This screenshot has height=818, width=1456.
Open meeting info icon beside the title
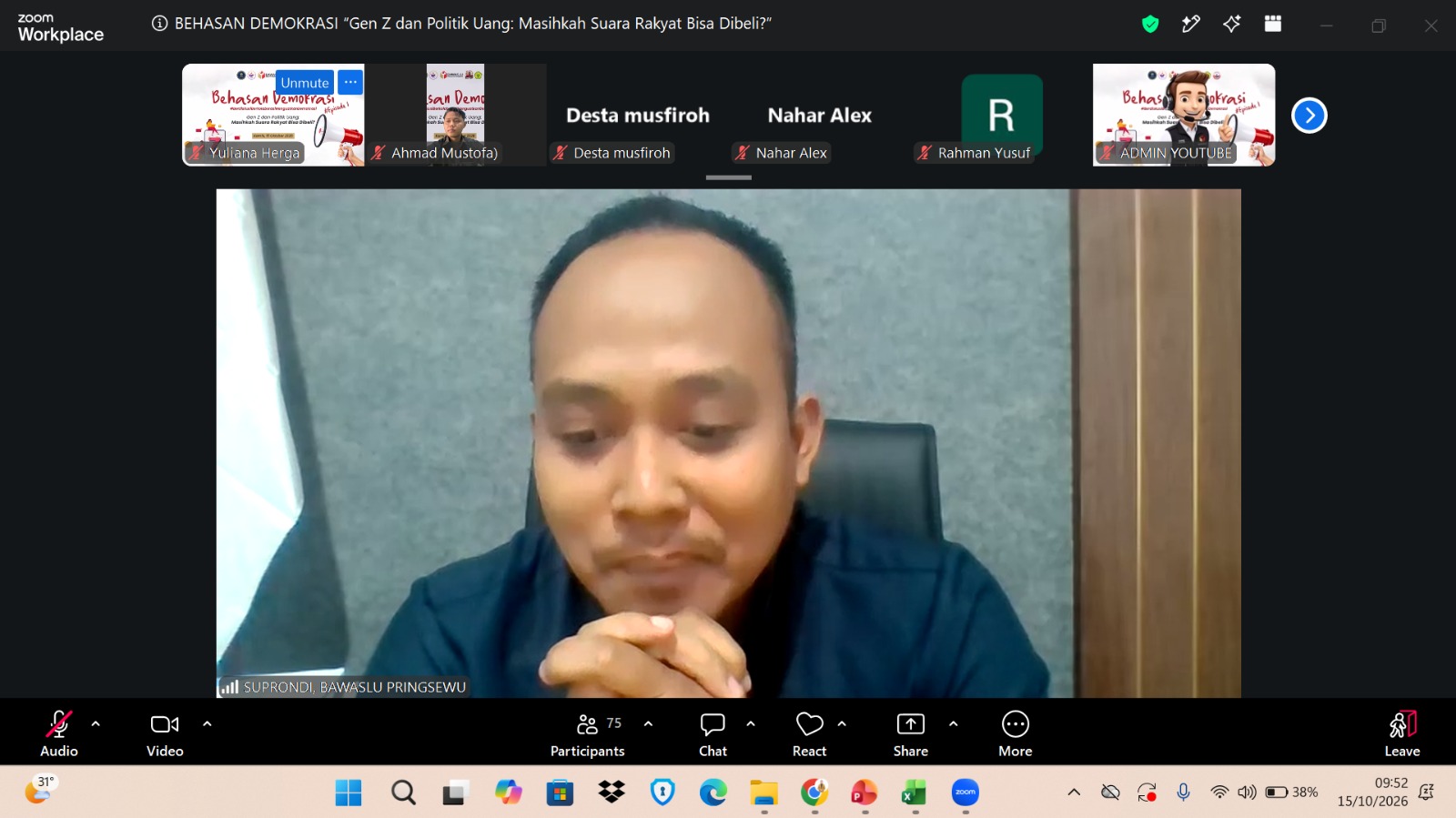(159, 24)
